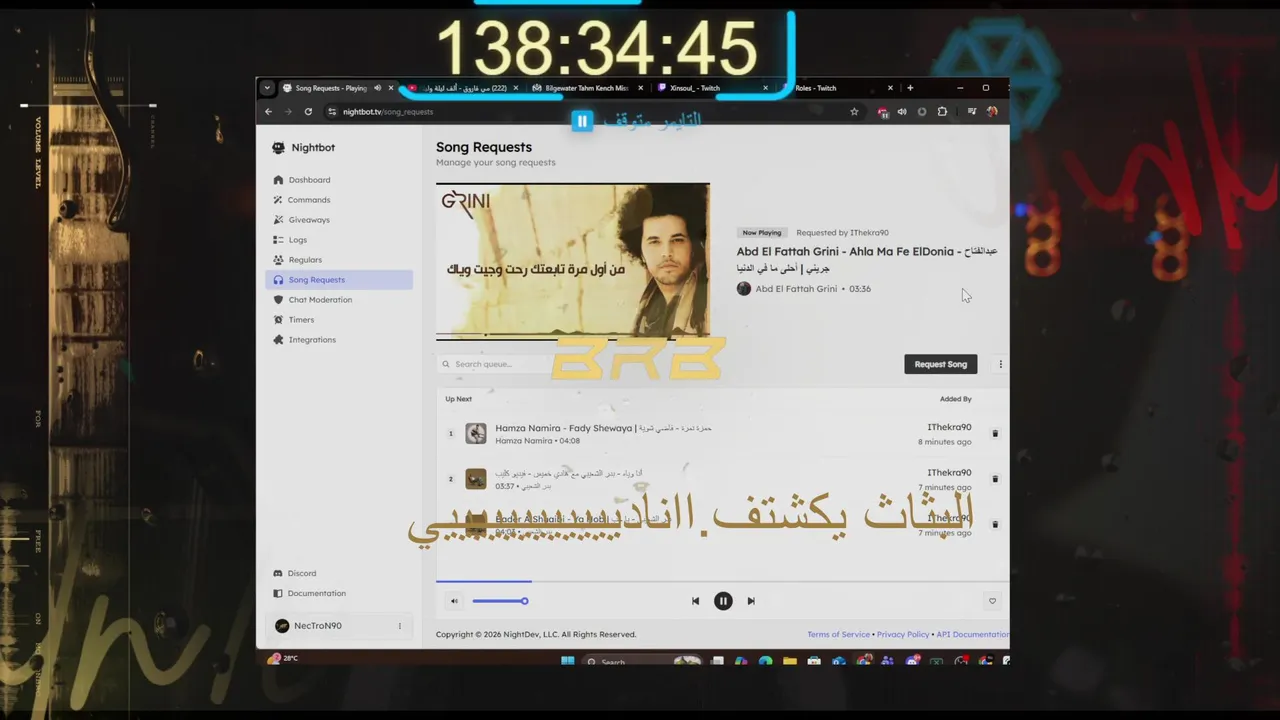Go back to the previous song
This screenshot has width=1280, height=720.
click(x=696, y=601)
